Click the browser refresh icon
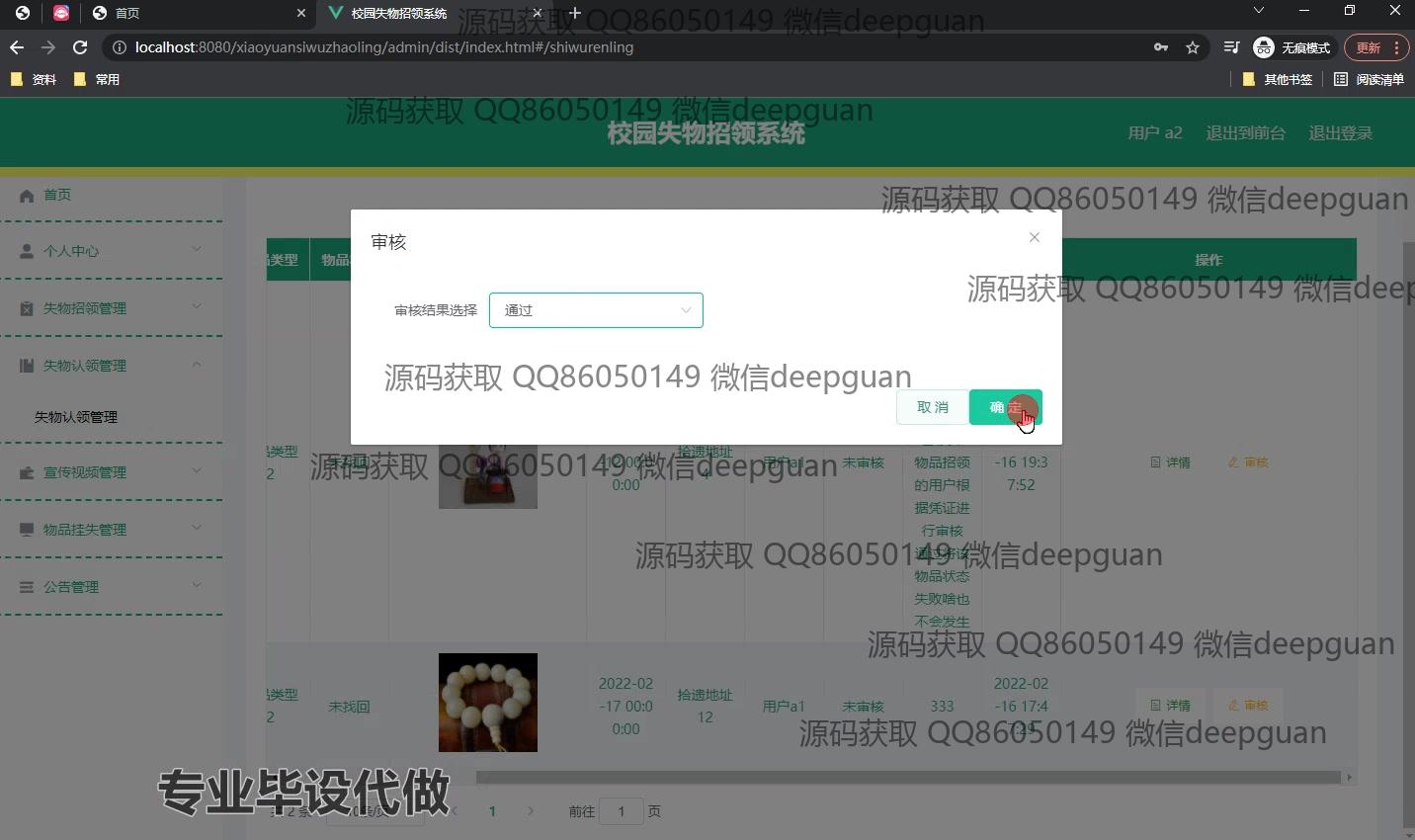The height and width of the screenshot is (840, 1415). pos(80,46)
